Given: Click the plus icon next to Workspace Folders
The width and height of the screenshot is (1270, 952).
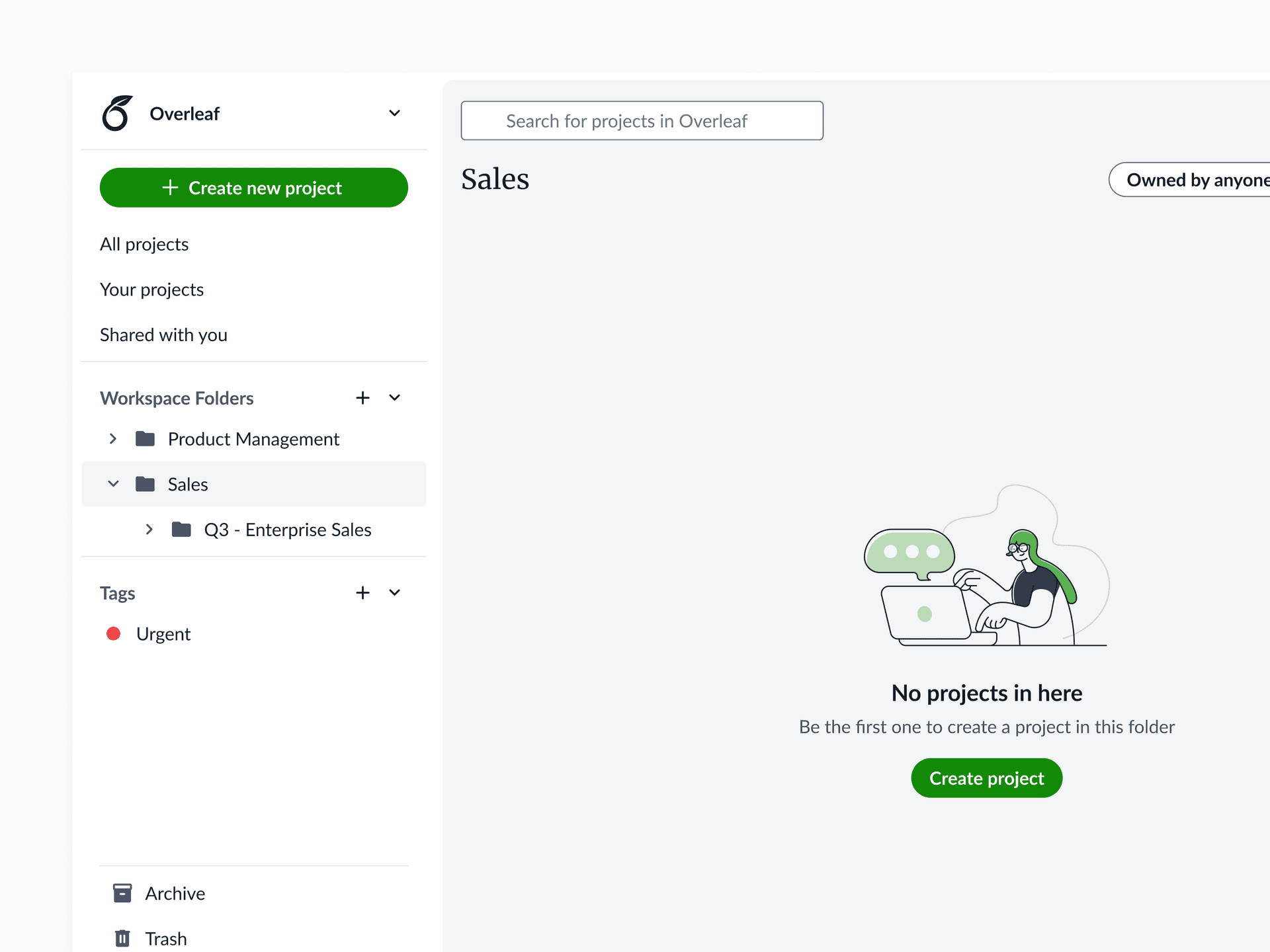Looking at the screenshot, I should tap(362, 398).
